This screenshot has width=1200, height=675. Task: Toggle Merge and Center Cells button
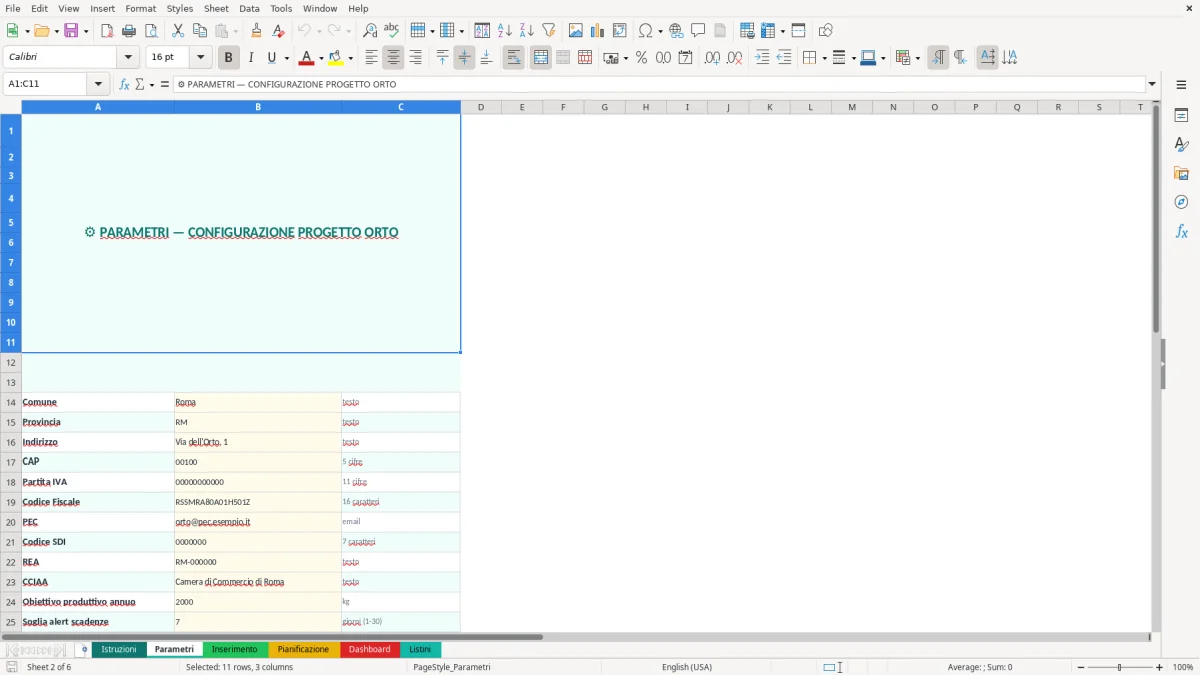pyautogui.click(x=541, y=58)
